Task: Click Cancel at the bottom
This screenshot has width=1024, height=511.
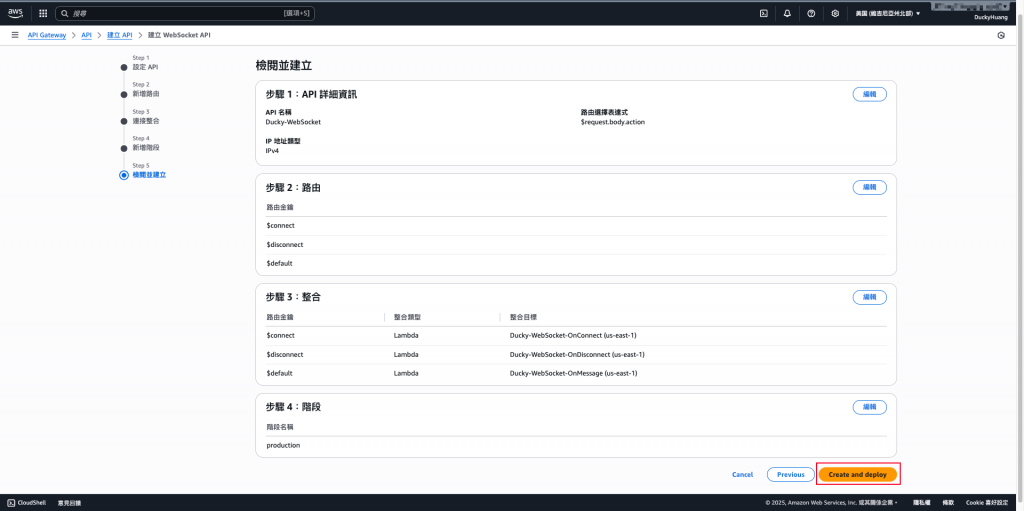Action: pos(743,474)
